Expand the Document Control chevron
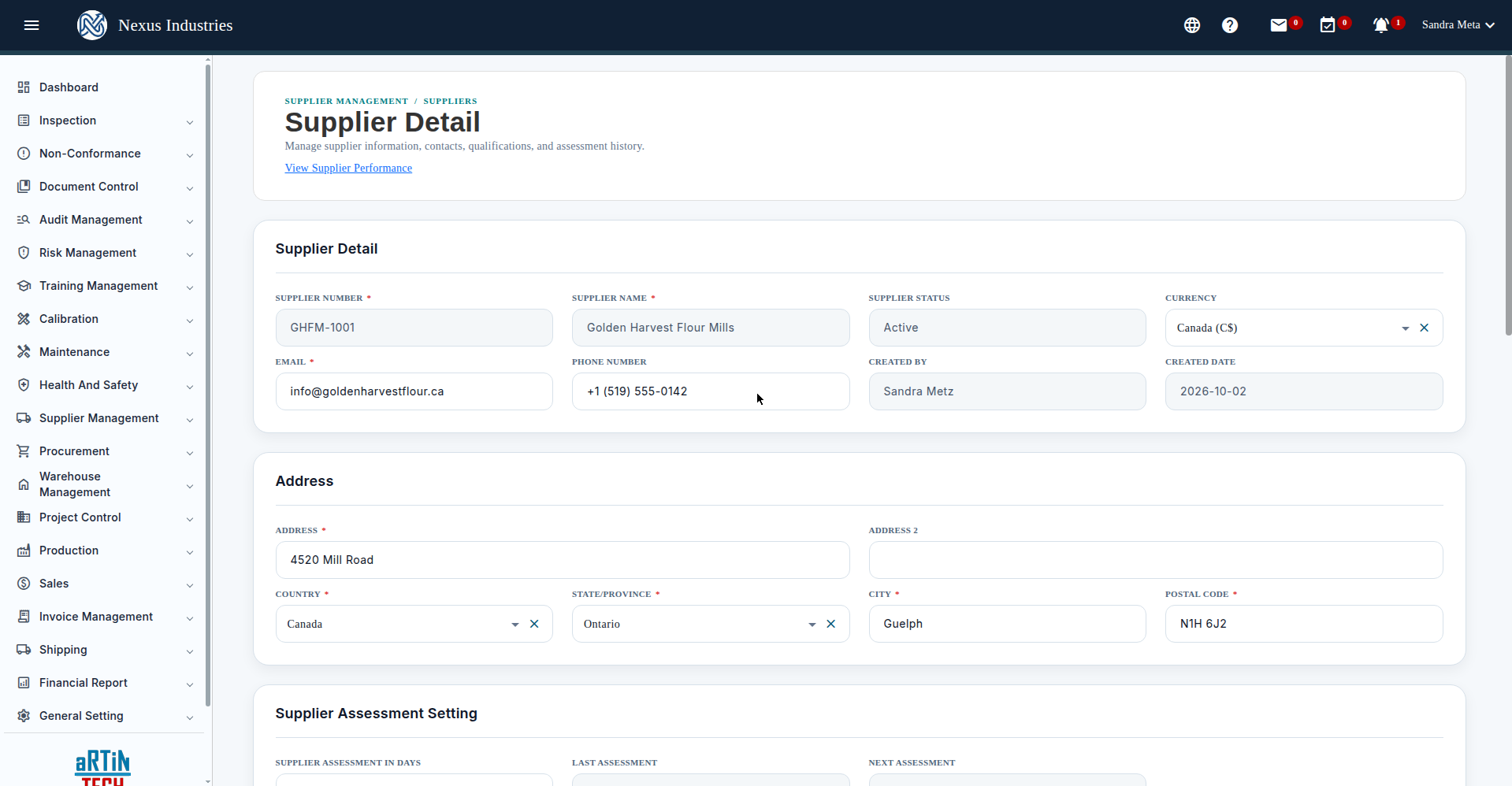The image size is (1512, 786). tap(190, 188)
